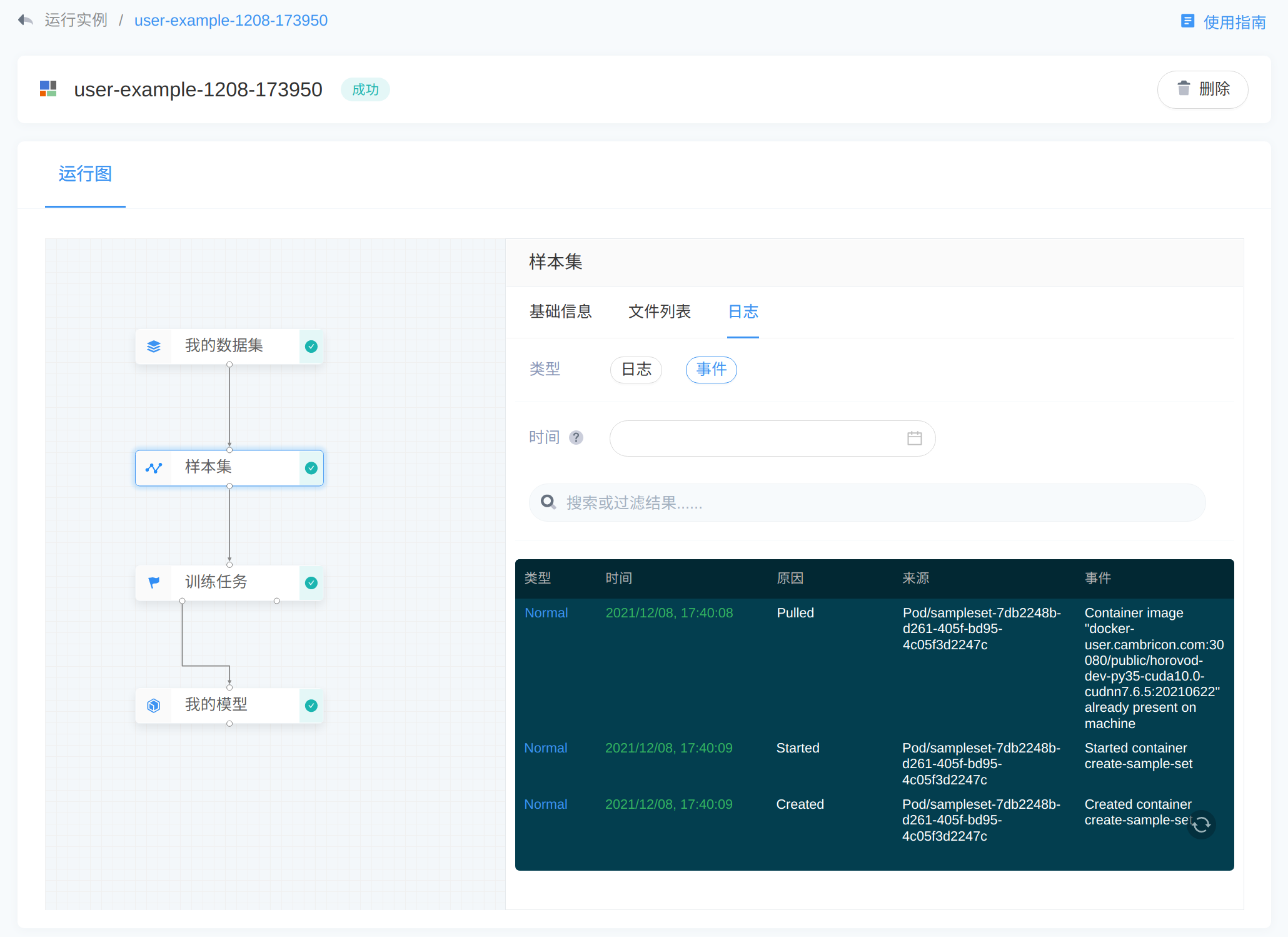Click user-example-1208-173950 breadcrumb link
Viewport: 1288px width, 937px height.
pos(231,20)
